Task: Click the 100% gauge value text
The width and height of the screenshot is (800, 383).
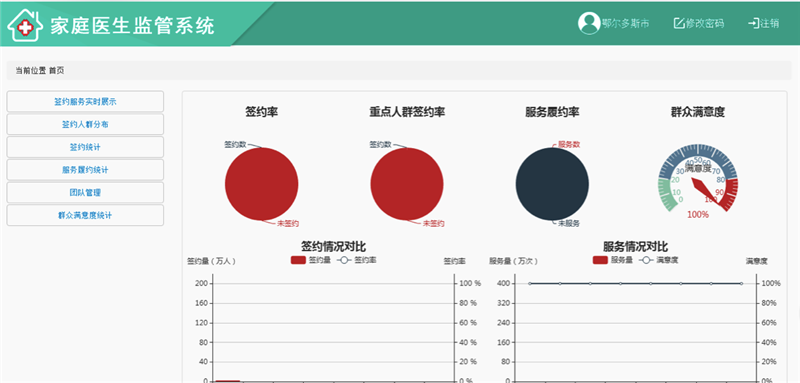Action: (x=697, y=215)
